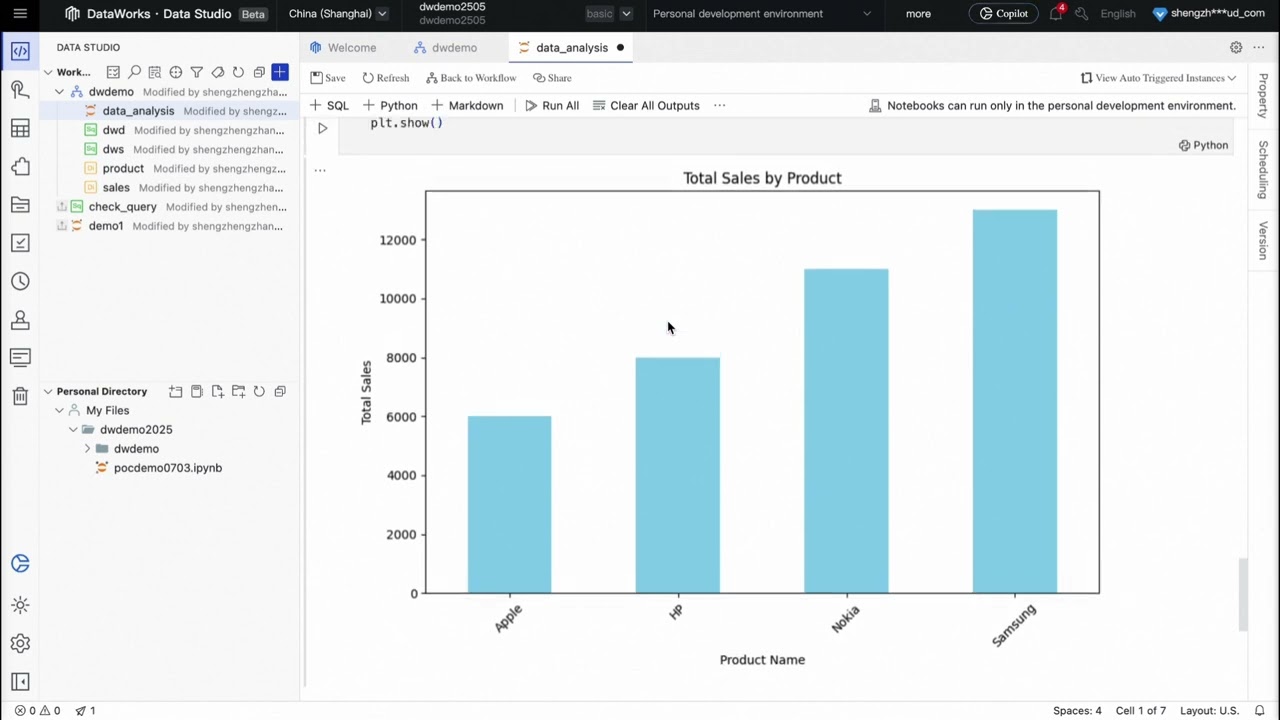Add a Markdown cell
The height and width of the screenshot is (720, 1280).
pyautogui.click(x=467, y=105)
